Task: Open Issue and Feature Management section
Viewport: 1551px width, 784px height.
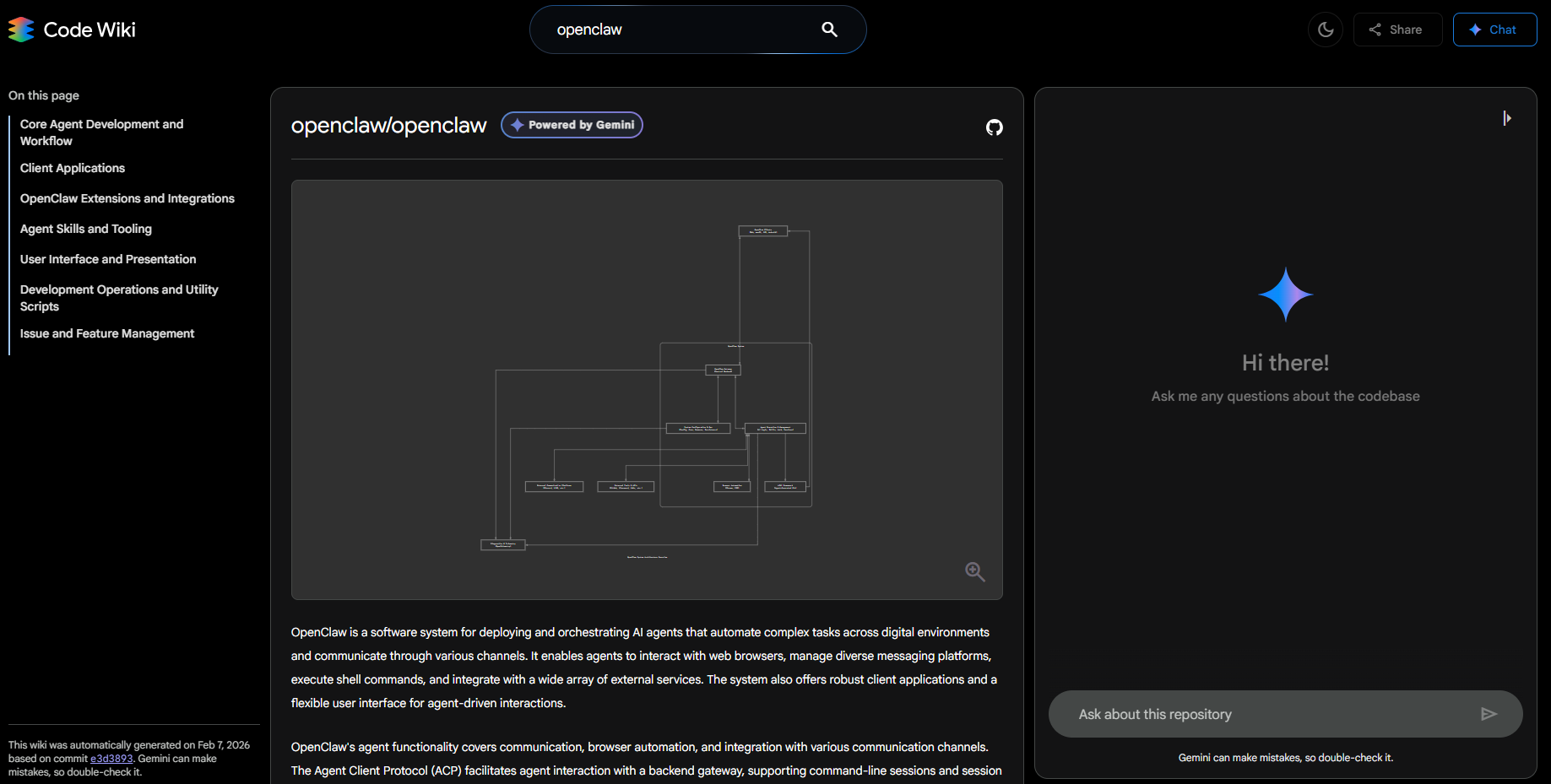Action: pos(107,333)
